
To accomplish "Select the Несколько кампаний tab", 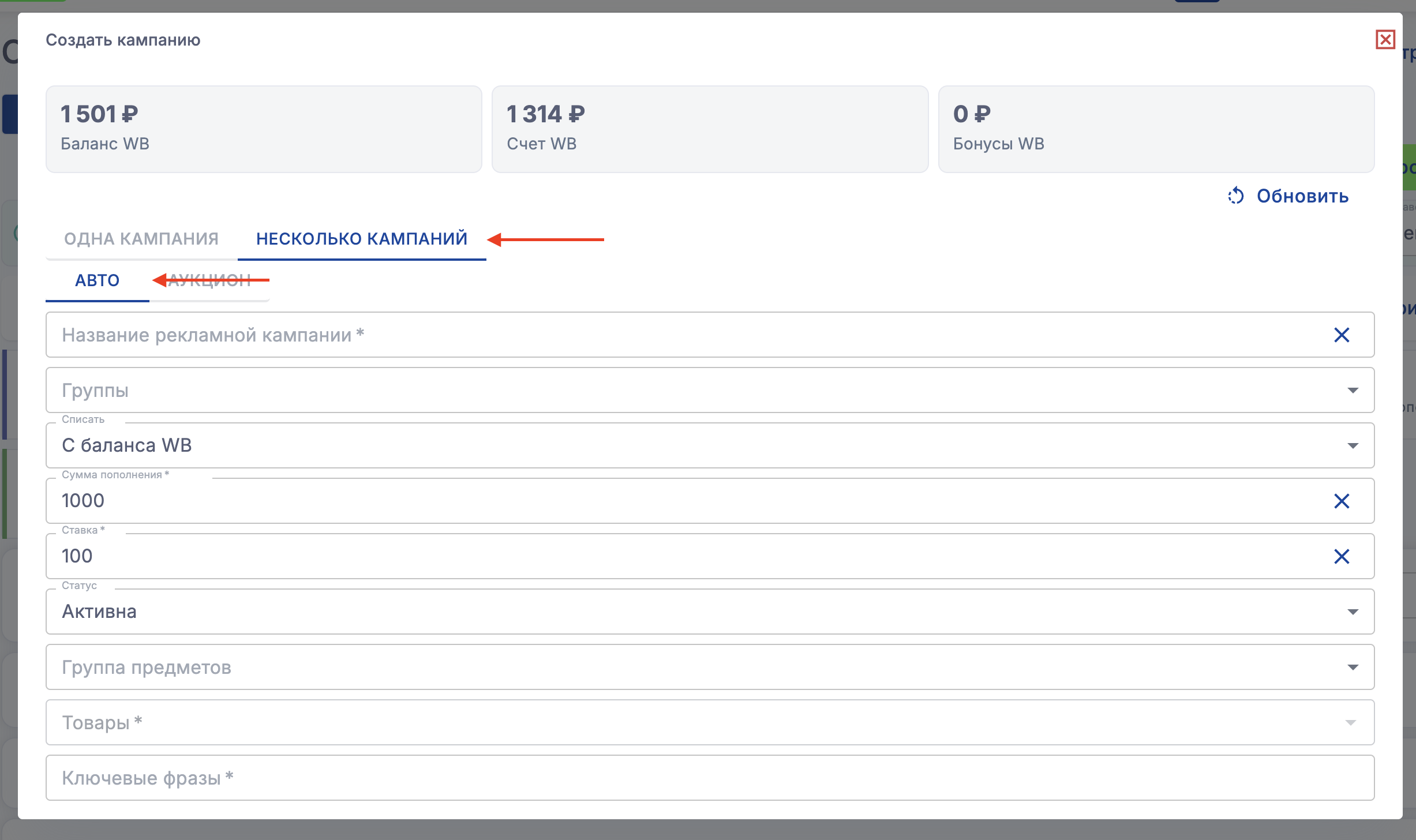I will tap(362, 239).
